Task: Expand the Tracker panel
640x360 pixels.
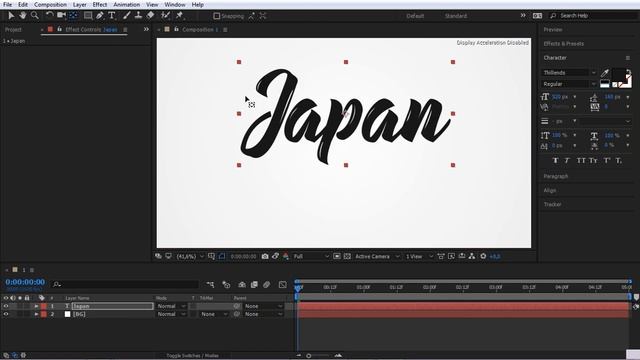Action: click(x=552, y=204)
